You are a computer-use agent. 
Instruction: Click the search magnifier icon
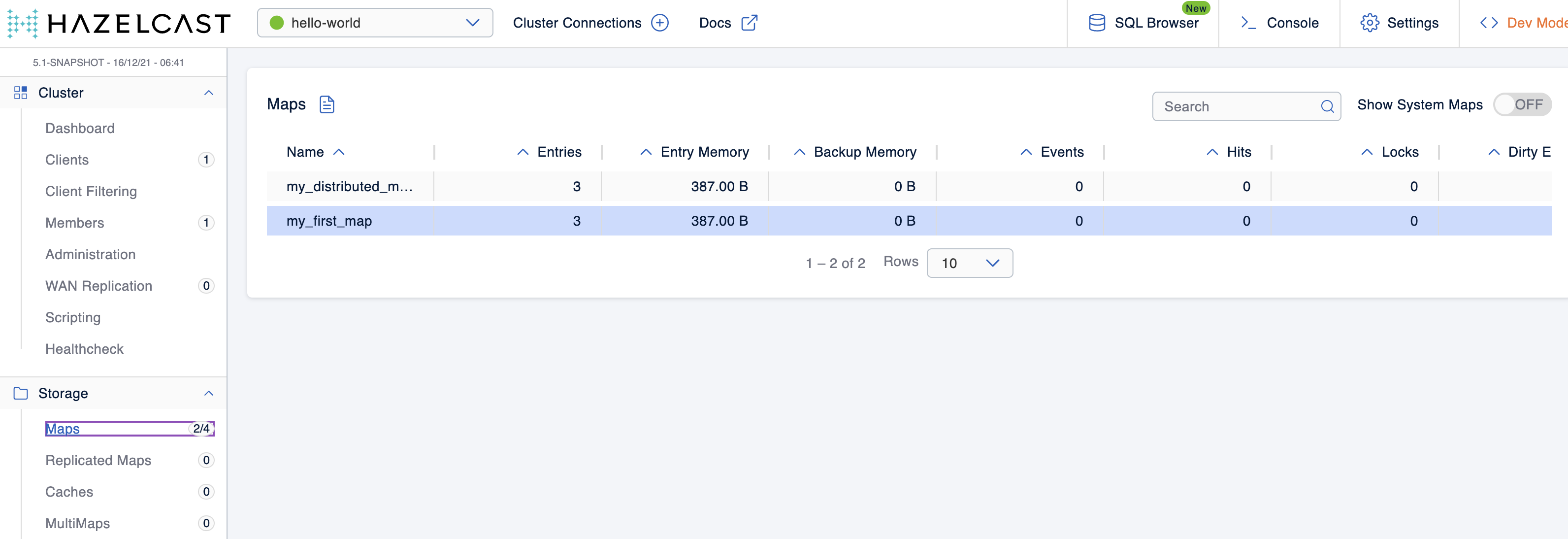pos(1327,106)
